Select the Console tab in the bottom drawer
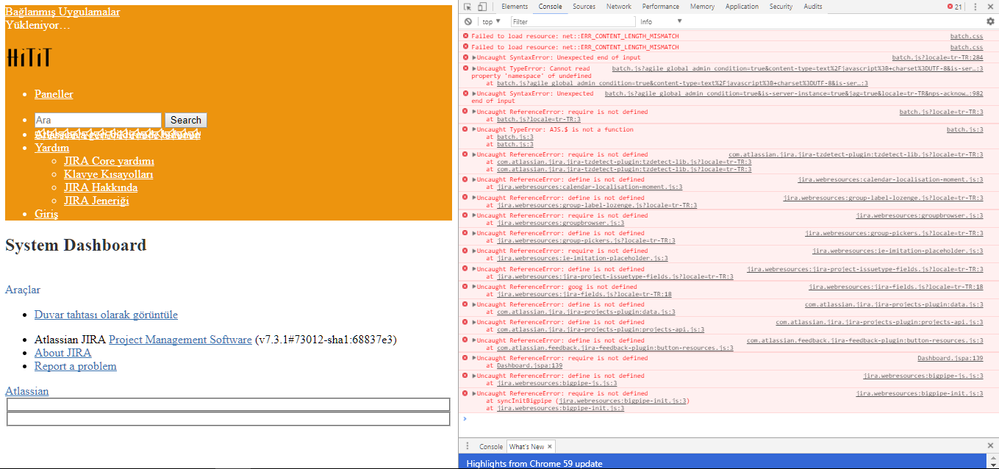The image size is (999, 469). [491, 447]
